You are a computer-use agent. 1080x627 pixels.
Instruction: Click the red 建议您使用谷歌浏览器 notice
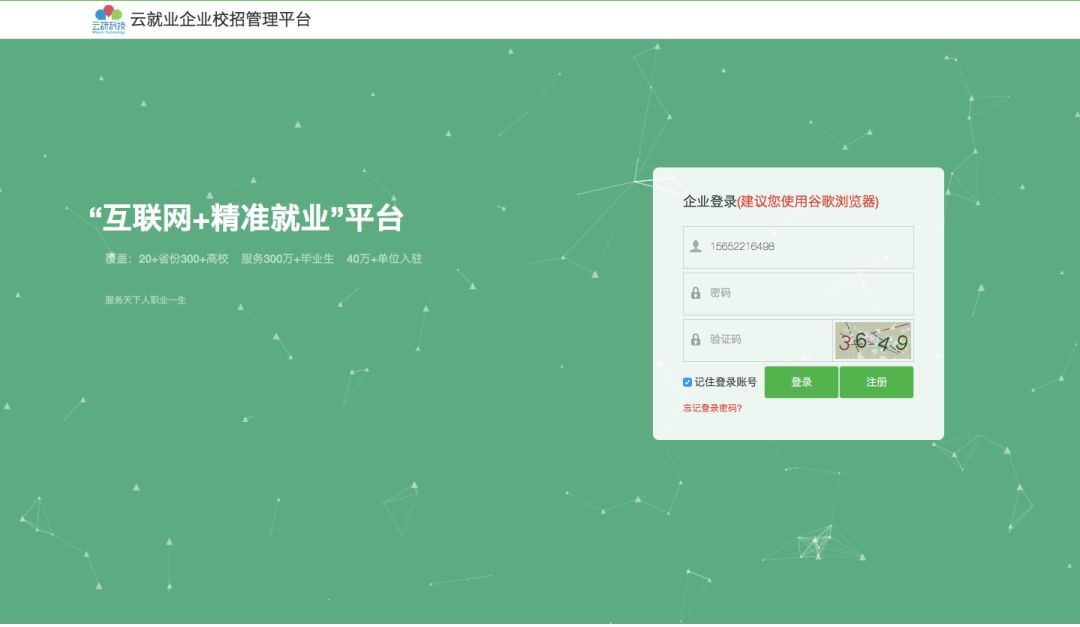click(808, 202)
